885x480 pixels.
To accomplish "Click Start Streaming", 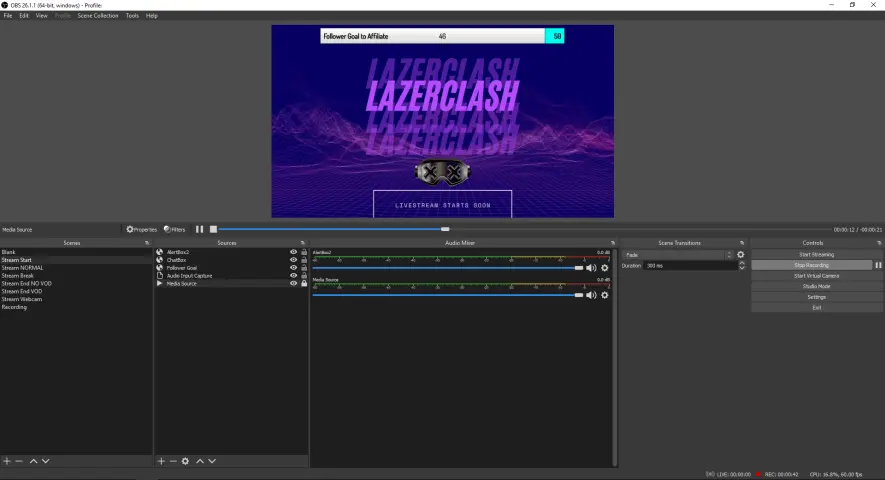I will [816, 255].
